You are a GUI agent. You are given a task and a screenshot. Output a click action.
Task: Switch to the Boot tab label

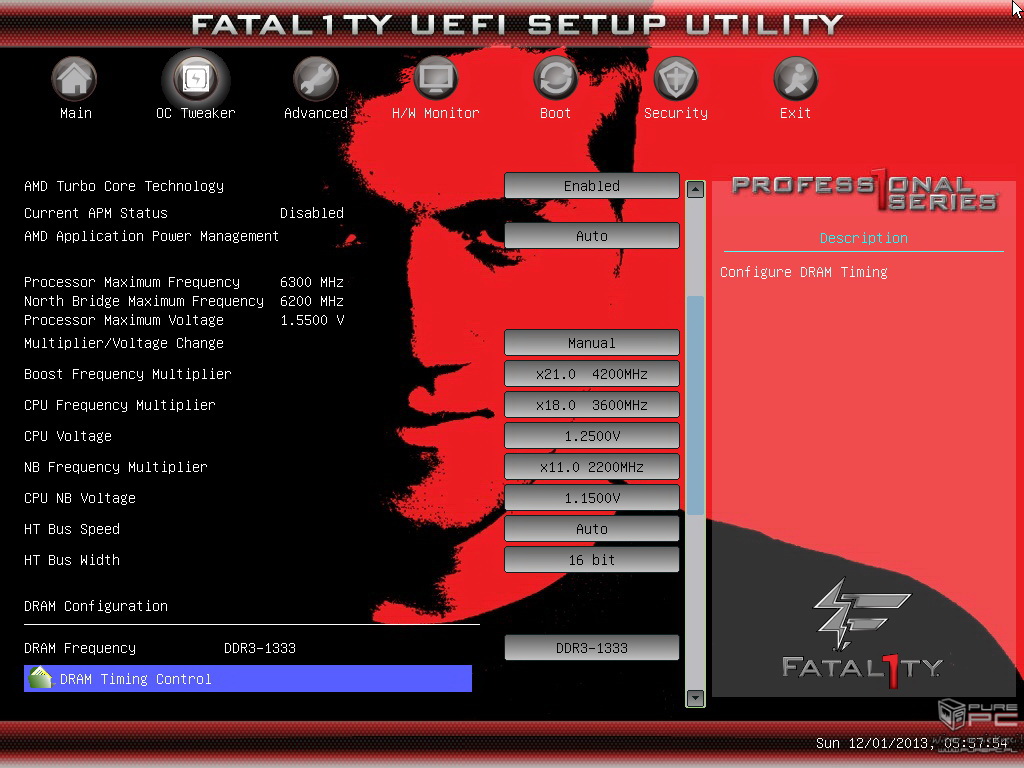(x=556, y=113)
